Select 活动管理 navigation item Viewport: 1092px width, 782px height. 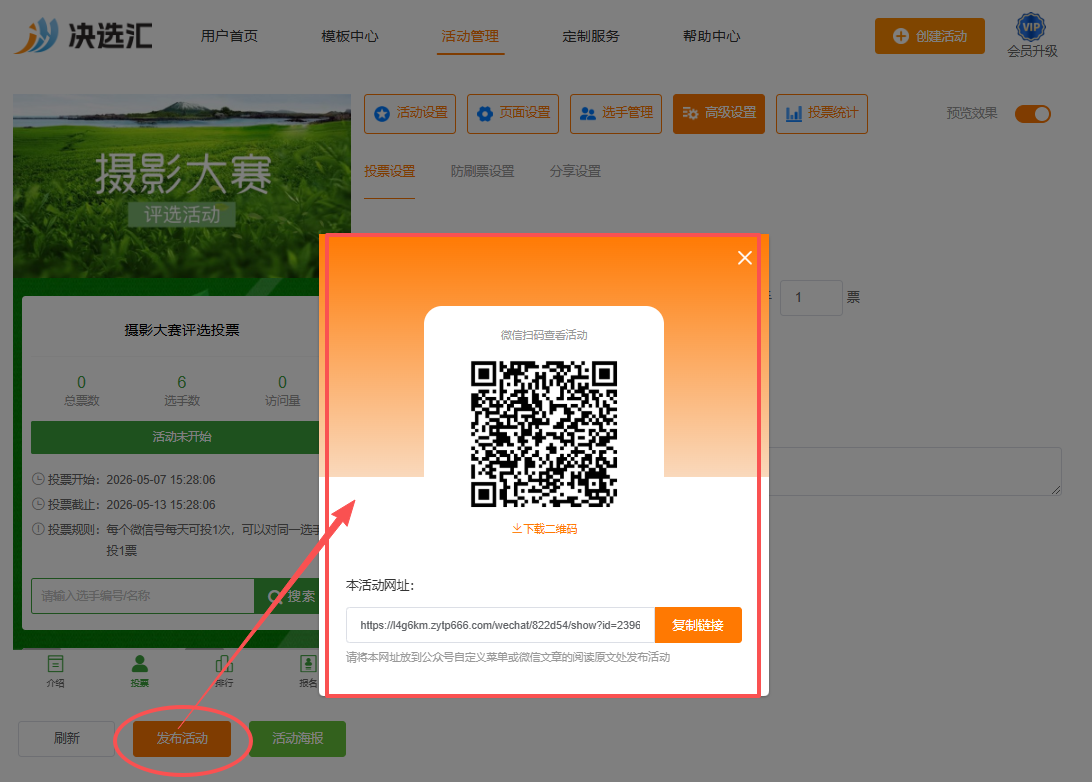(470, 36)
